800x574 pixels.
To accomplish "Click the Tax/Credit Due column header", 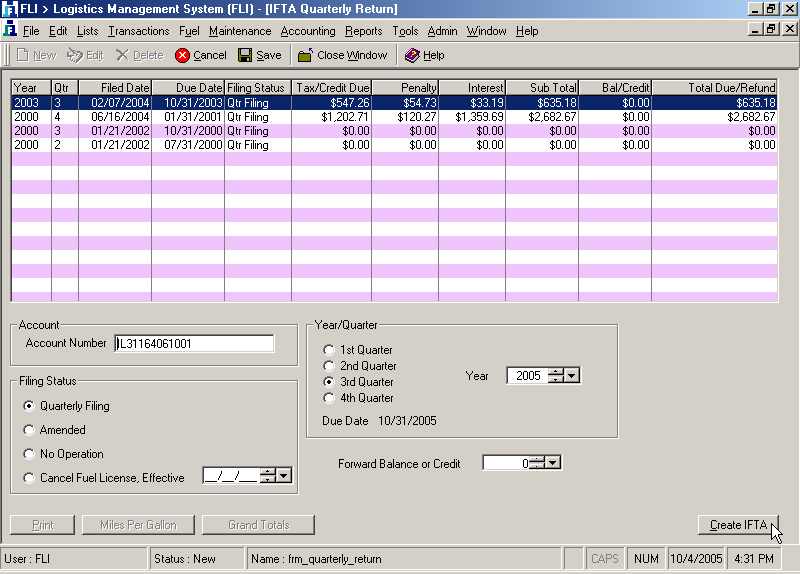I will (x=332, y=88).
